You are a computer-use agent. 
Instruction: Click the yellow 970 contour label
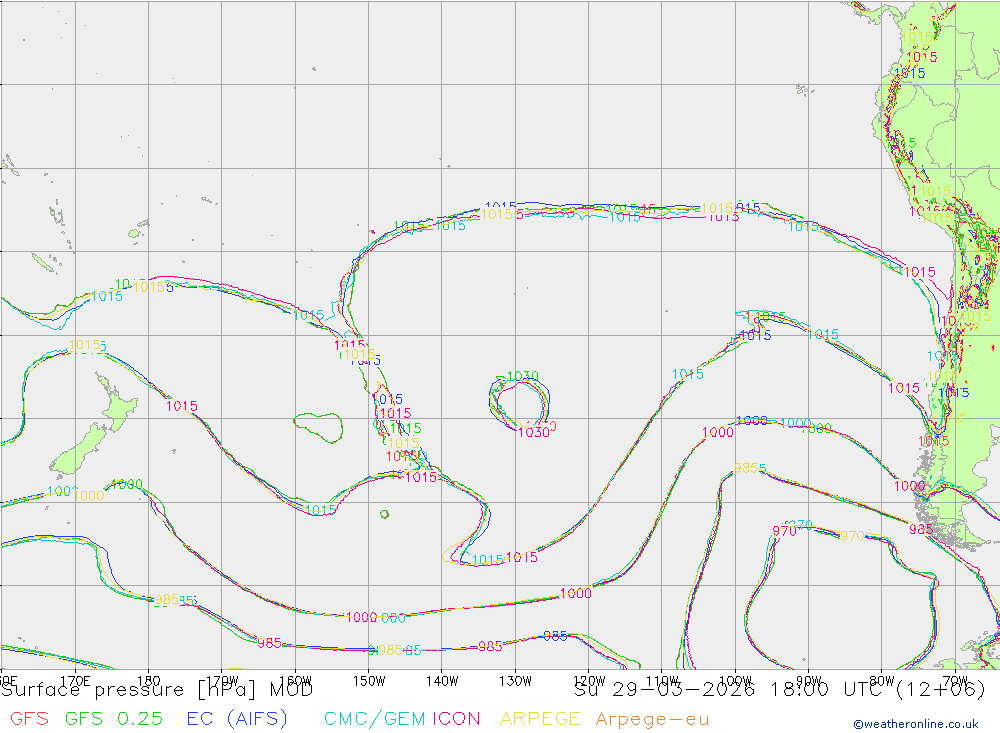(x=852, y=536)
